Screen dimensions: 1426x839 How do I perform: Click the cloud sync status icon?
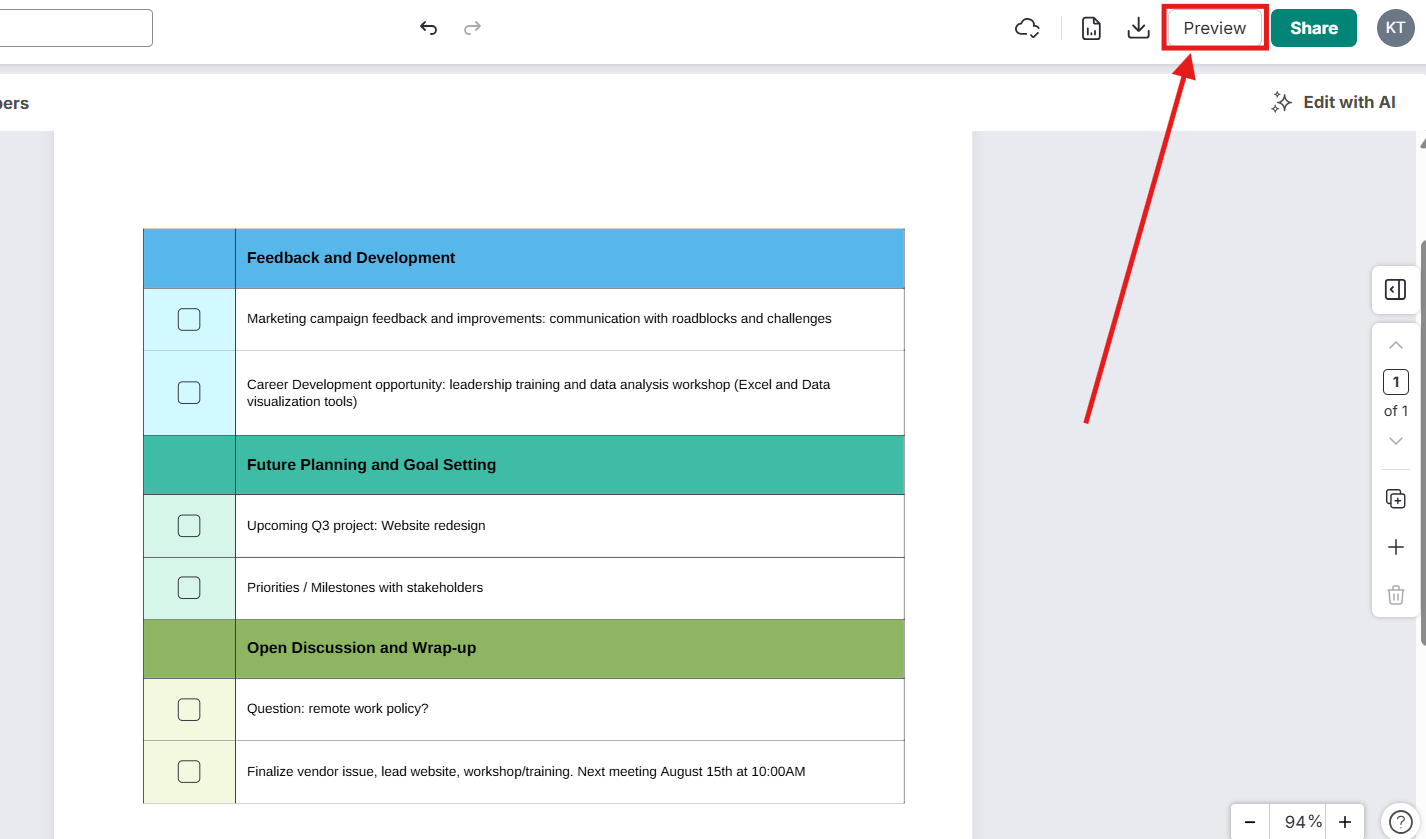(x=1026, y=28)
